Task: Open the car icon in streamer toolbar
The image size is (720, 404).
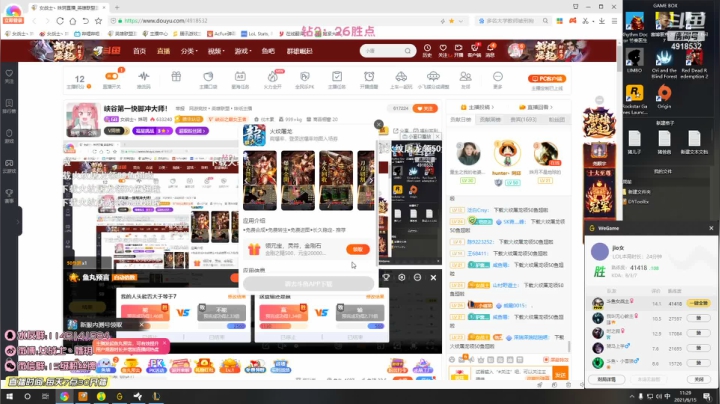Action: tap(401, 76)
